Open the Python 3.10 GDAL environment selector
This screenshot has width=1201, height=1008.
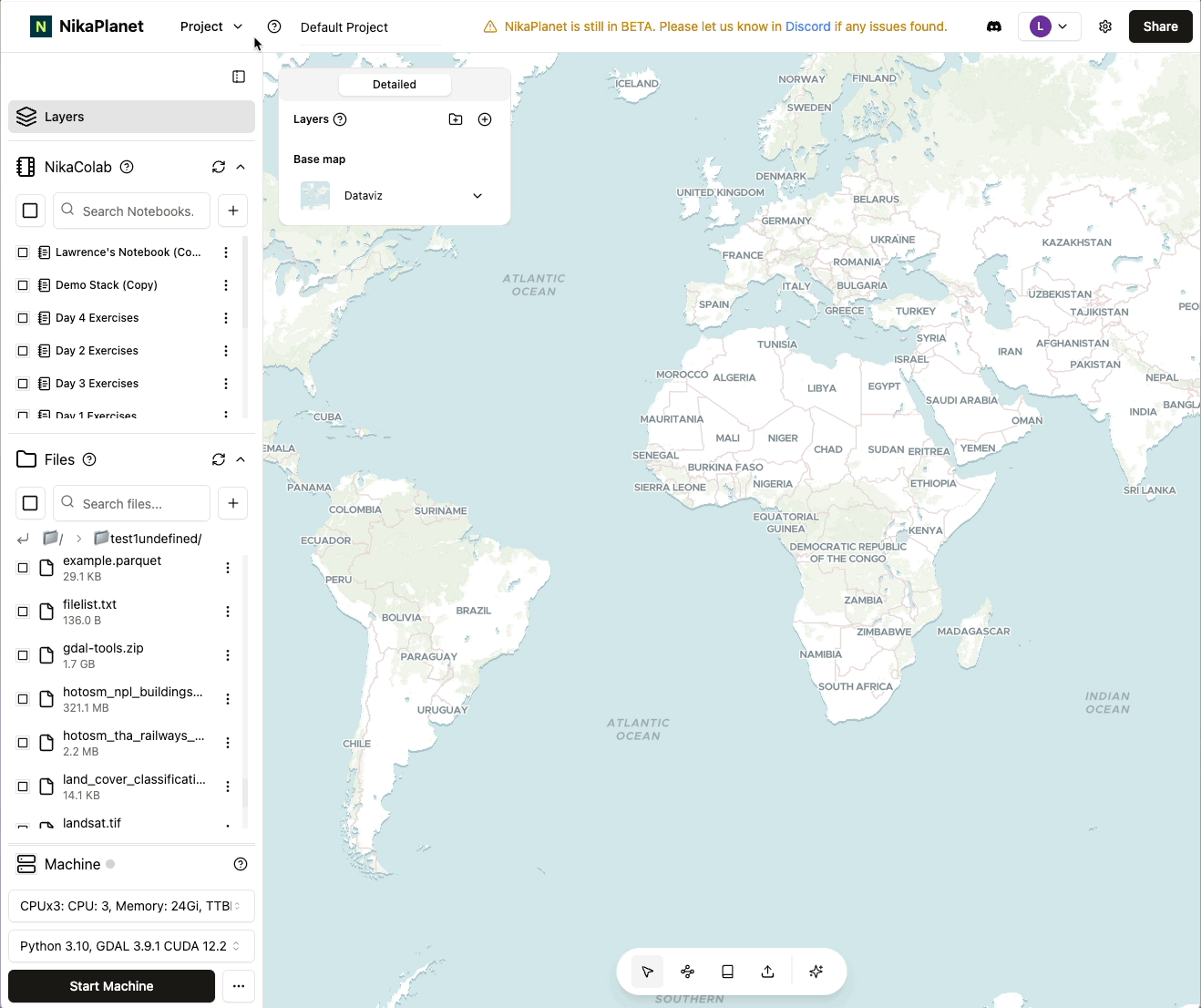[x=131, y=946]
